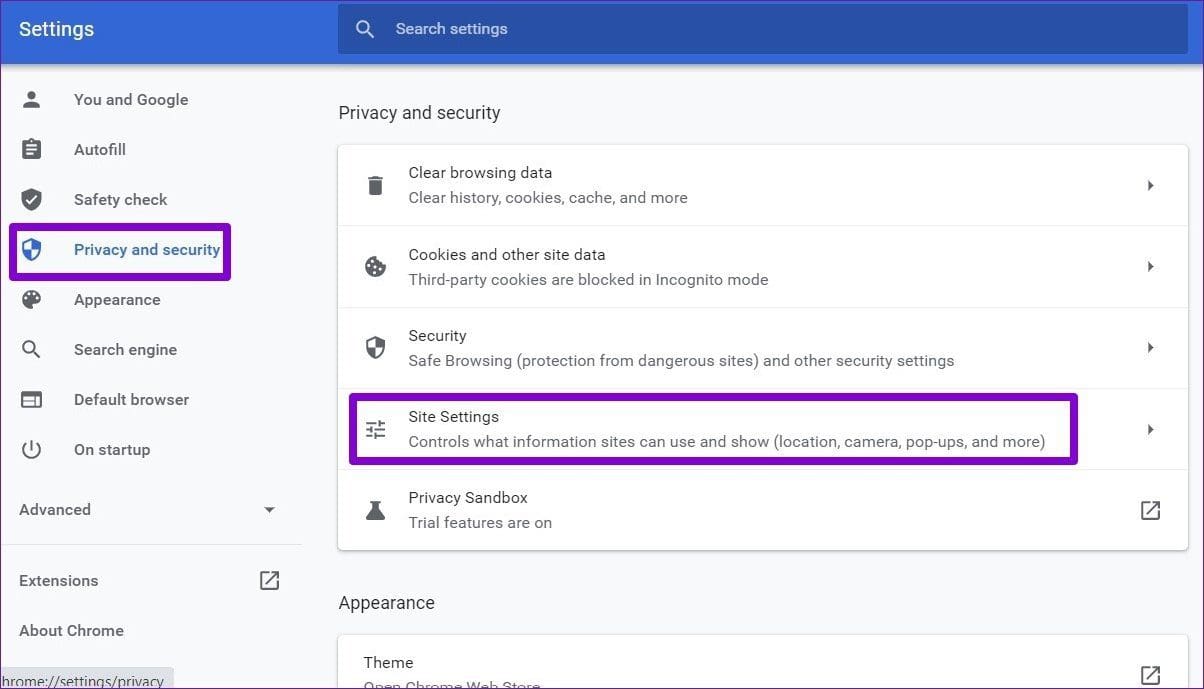Click the palette icon beside Appearance

click(32, 299)
